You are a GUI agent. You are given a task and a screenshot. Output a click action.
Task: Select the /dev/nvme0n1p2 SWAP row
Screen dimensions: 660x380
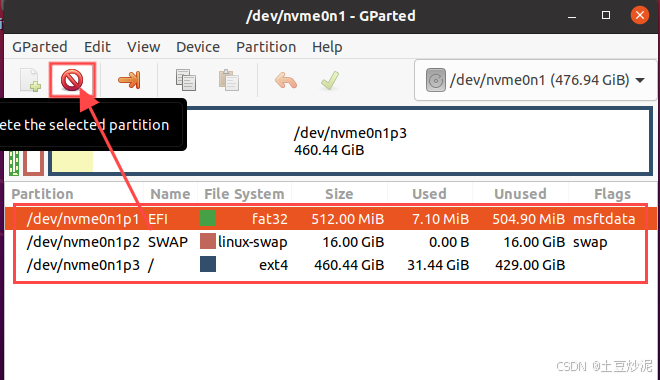[331, 242]
